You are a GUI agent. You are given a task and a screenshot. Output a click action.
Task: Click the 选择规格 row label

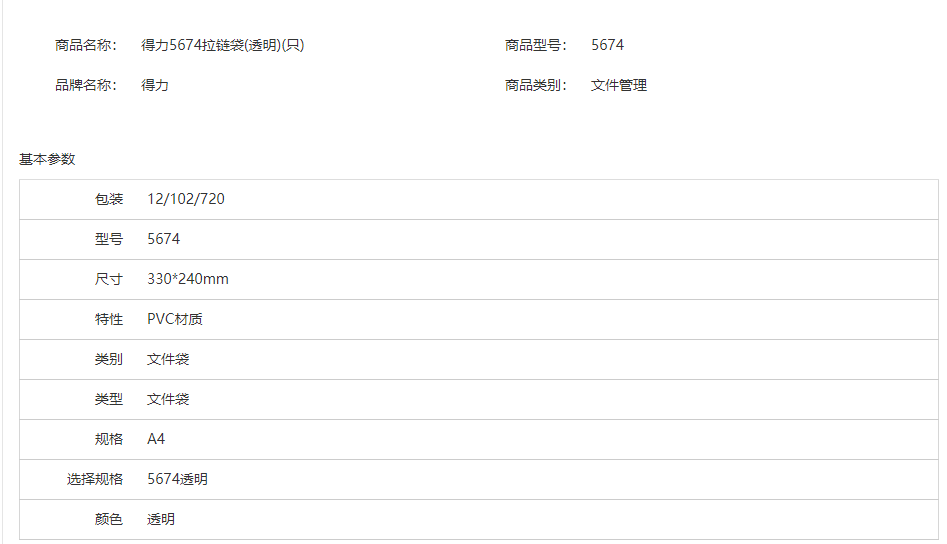point(95,479)
